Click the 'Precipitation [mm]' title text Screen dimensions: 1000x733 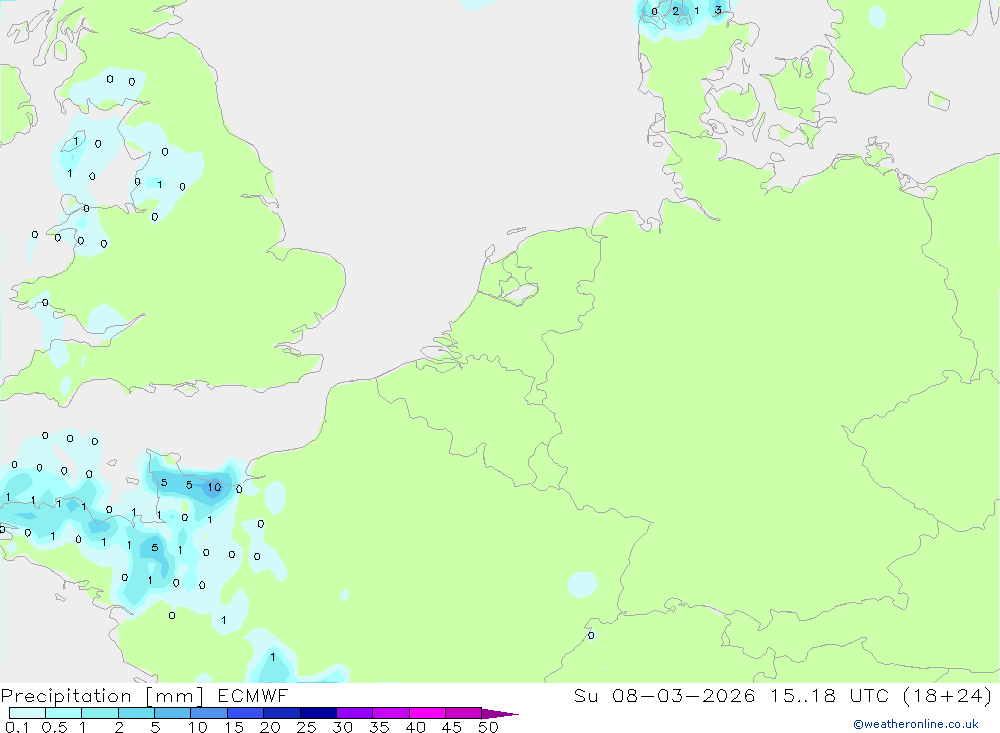(x=102, y=696)
